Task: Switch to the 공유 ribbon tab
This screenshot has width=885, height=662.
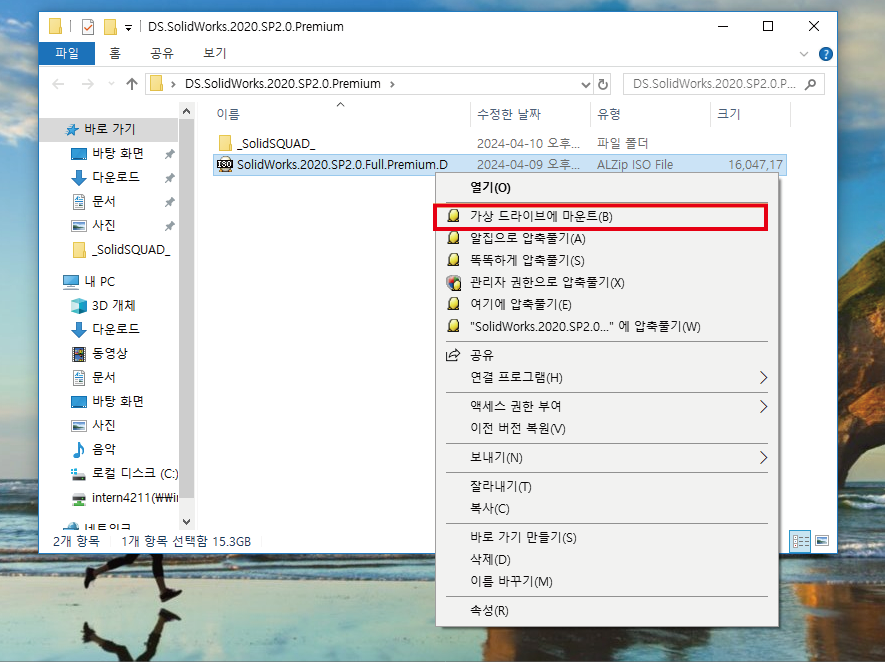Action: (161, 53)
